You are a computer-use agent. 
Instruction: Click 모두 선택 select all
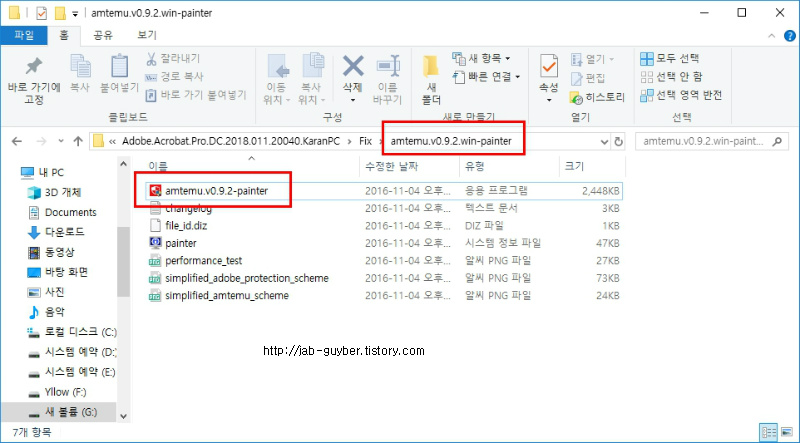(x=669, y=58)
